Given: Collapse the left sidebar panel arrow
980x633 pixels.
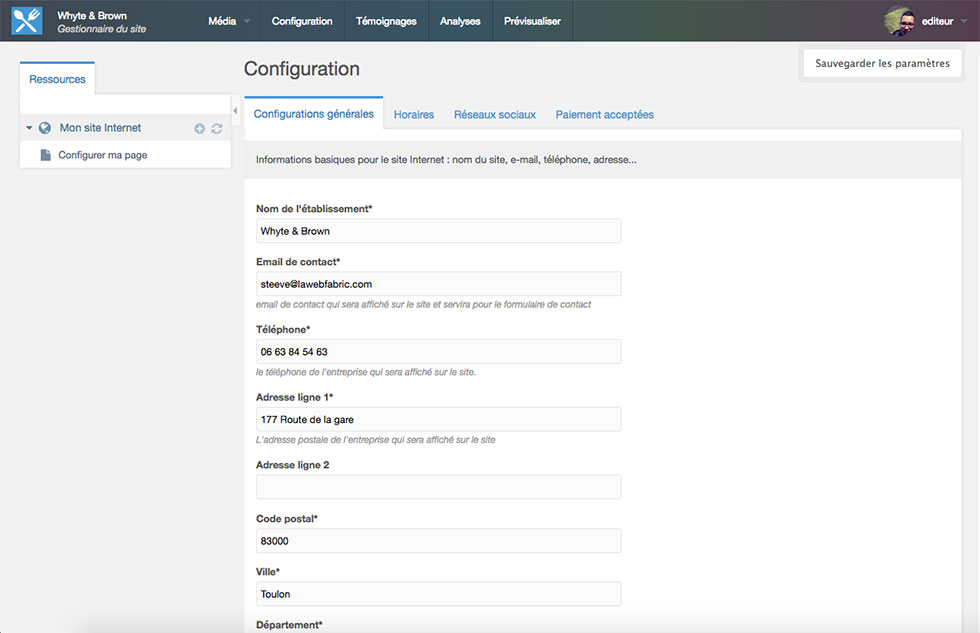Looking at the screenshot, I should [x=235, y=110].
